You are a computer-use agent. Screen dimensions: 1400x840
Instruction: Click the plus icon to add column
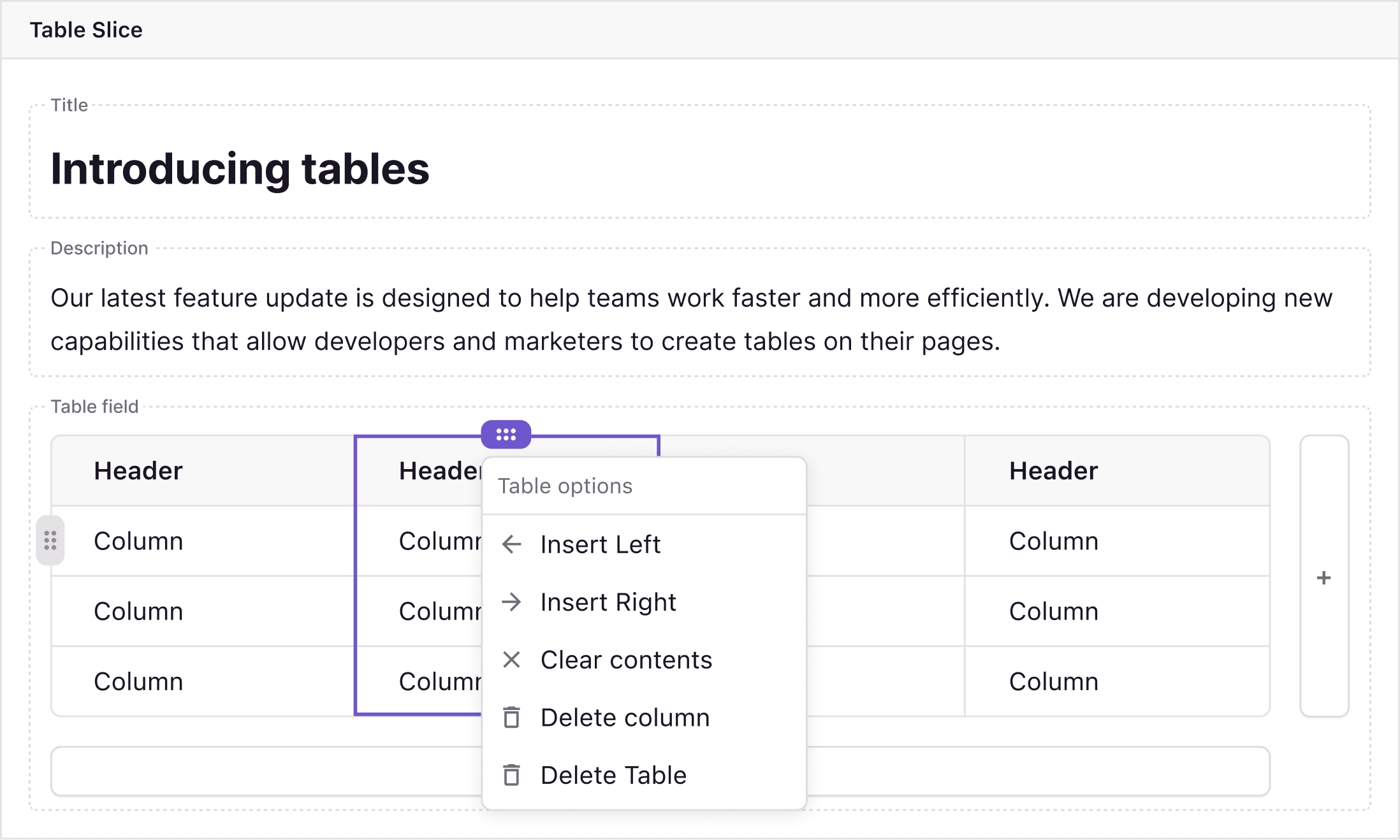coord(1323,577)
